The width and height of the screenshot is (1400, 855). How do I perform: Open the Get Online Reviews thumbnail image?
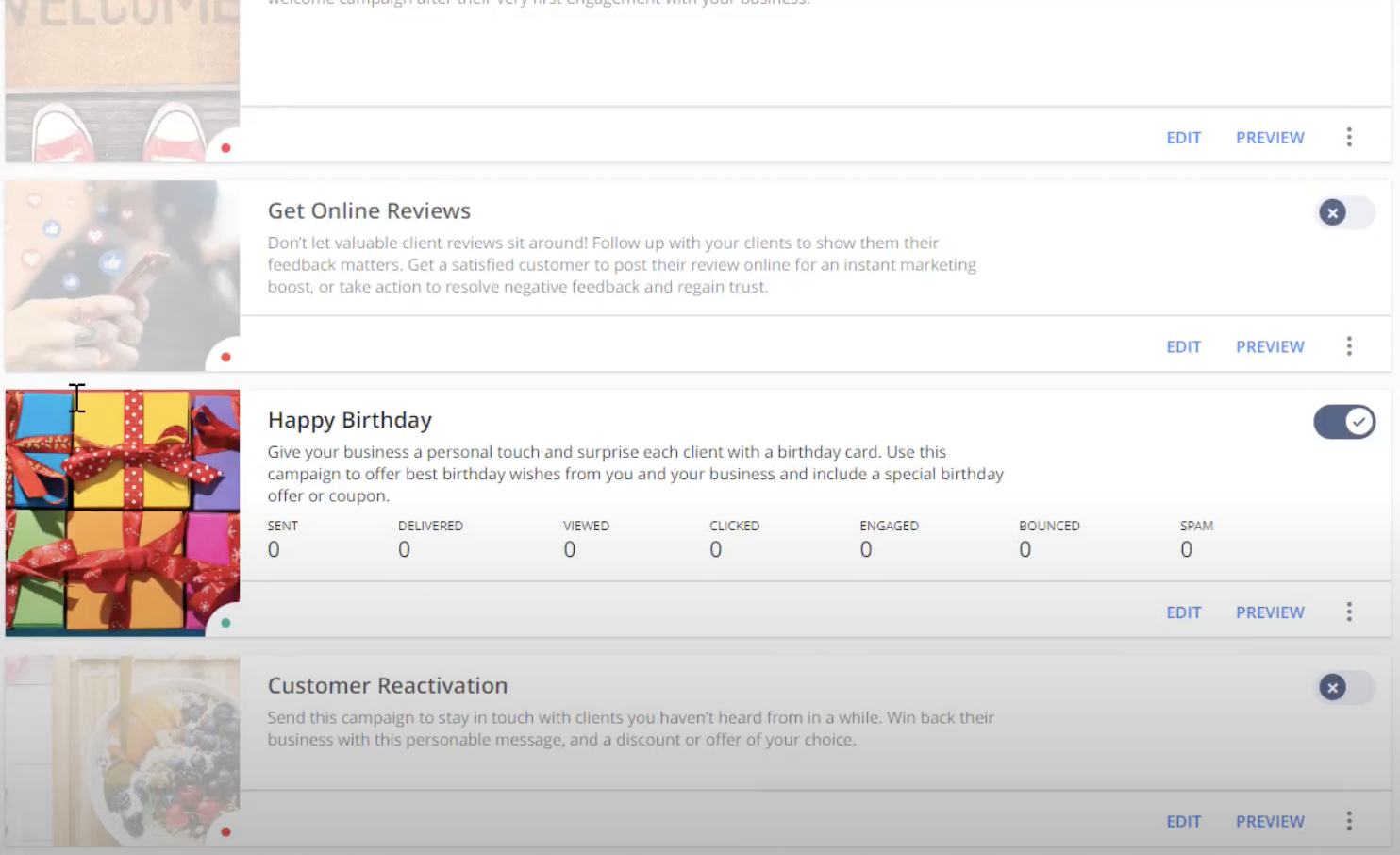[123, 276]
